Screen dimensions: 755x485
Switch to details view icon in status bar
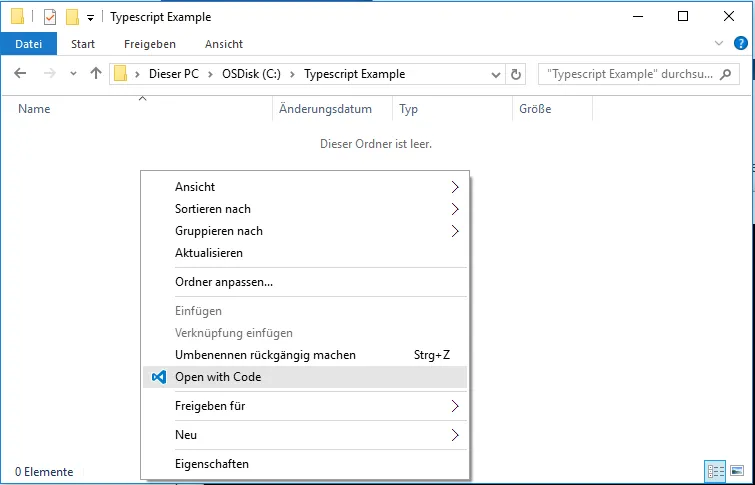[715, 471]
